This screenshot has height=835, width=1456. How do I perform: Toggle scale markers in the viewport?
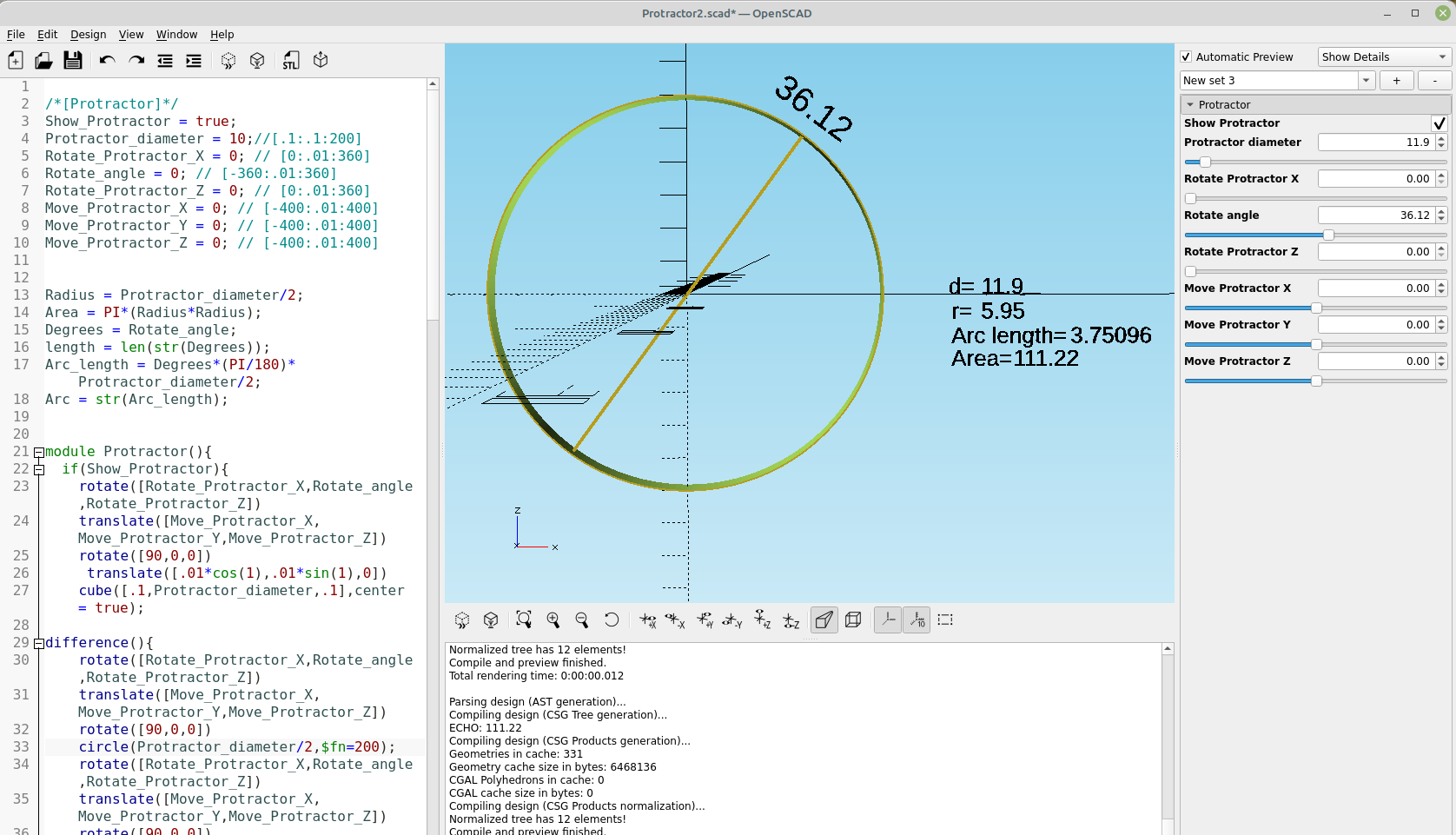pyautogui.click(x=917, y=620)
